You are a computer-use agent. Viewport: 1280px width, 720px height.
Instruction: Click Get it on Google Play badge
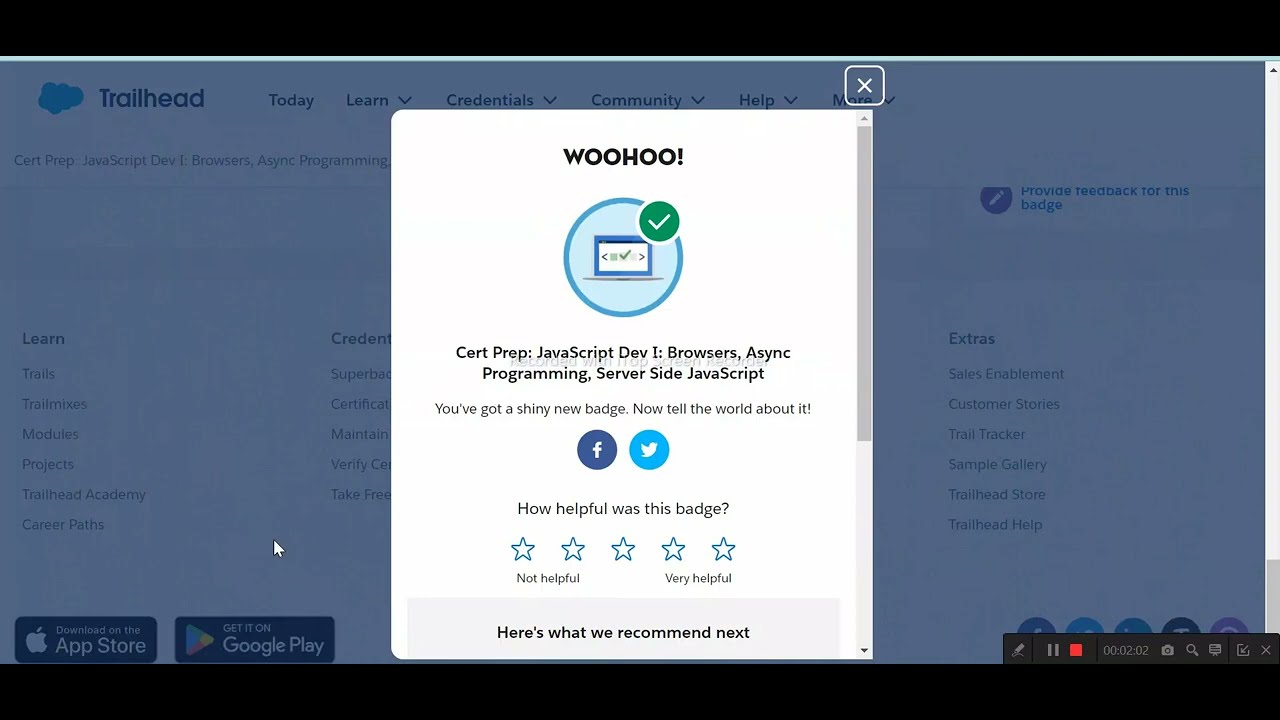coord(255,639)
